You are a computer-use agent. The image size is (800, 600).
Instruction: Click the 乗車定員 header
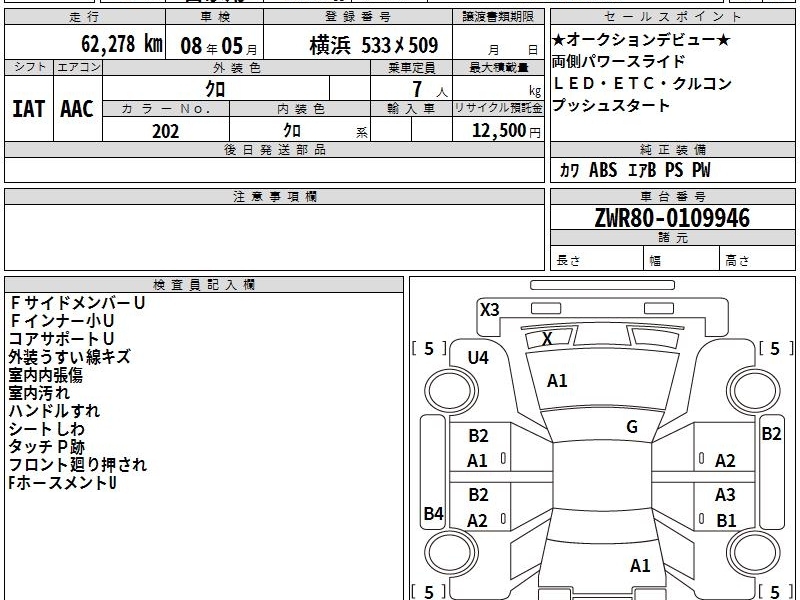click(x=411, y=68)
